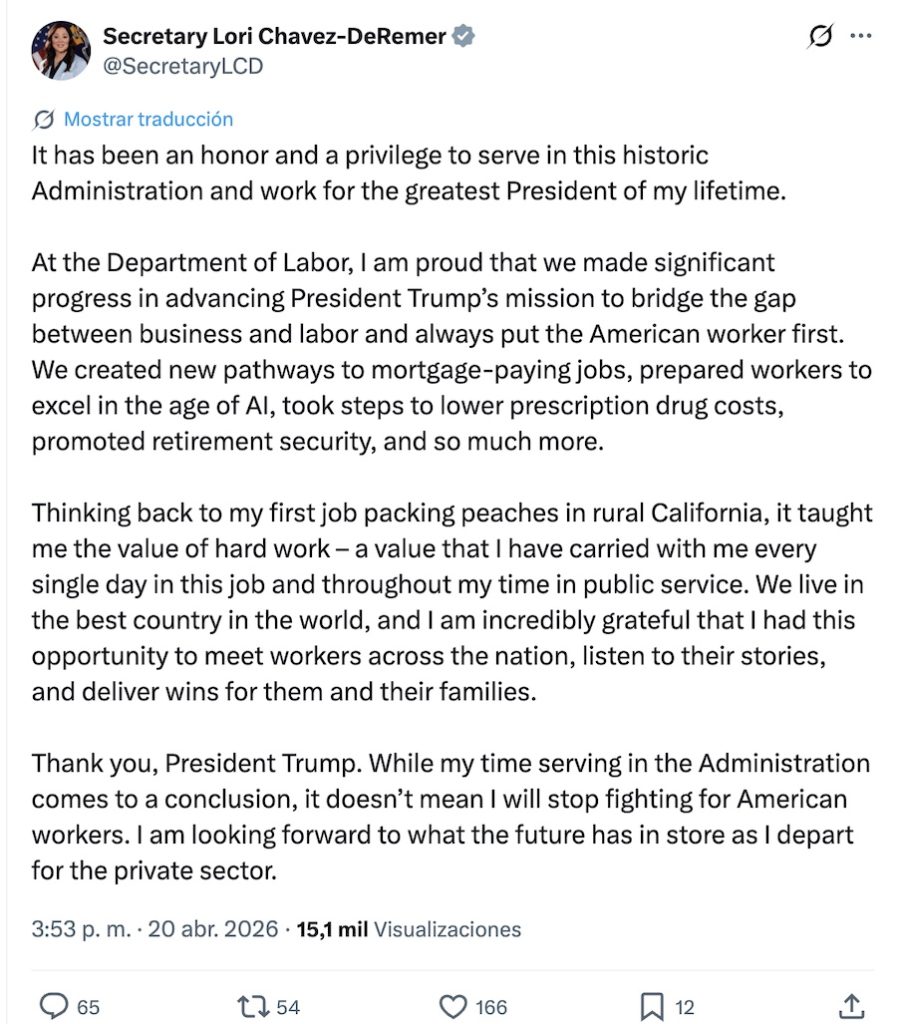Click the bookmark count 12
Screen dimensions: 897x1024
(x=684, y=1007)
